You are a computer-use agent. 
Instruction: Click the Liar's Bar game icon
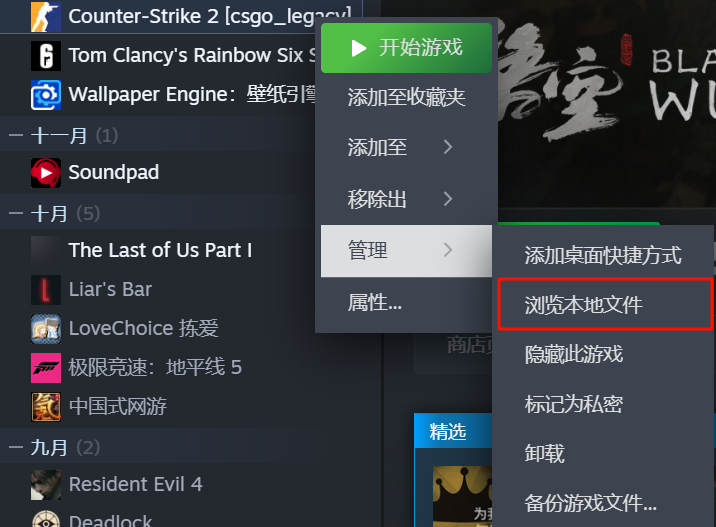click(46, 290)
